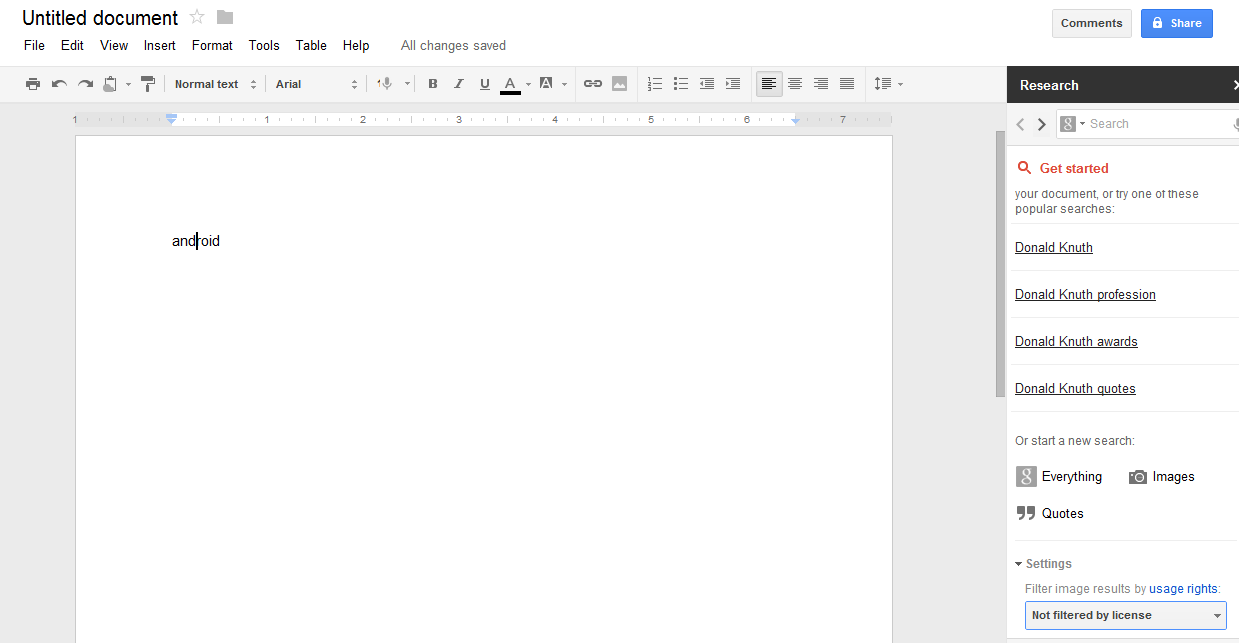The height and width of the screenshot is (643, 1239).
Task: Undo the last action
Action: [59, 84]
